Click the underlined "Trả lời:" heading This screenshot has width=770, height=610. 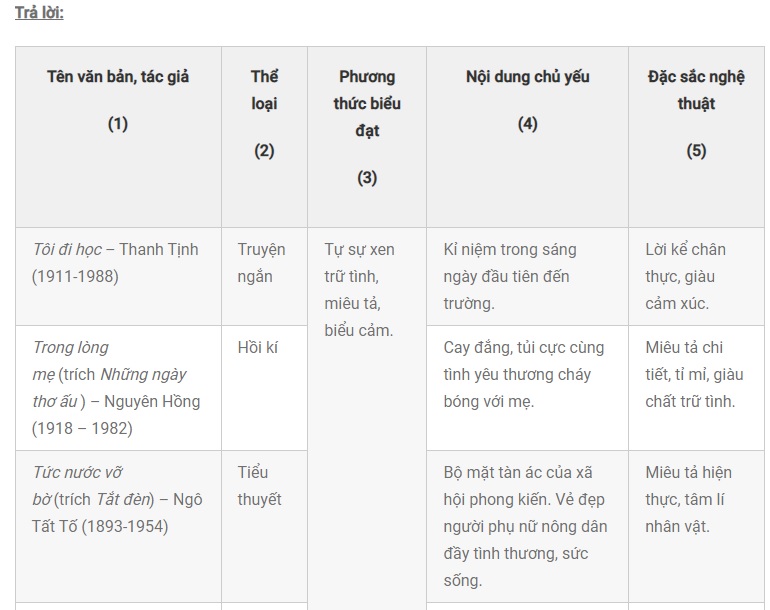tap(39, 13)
